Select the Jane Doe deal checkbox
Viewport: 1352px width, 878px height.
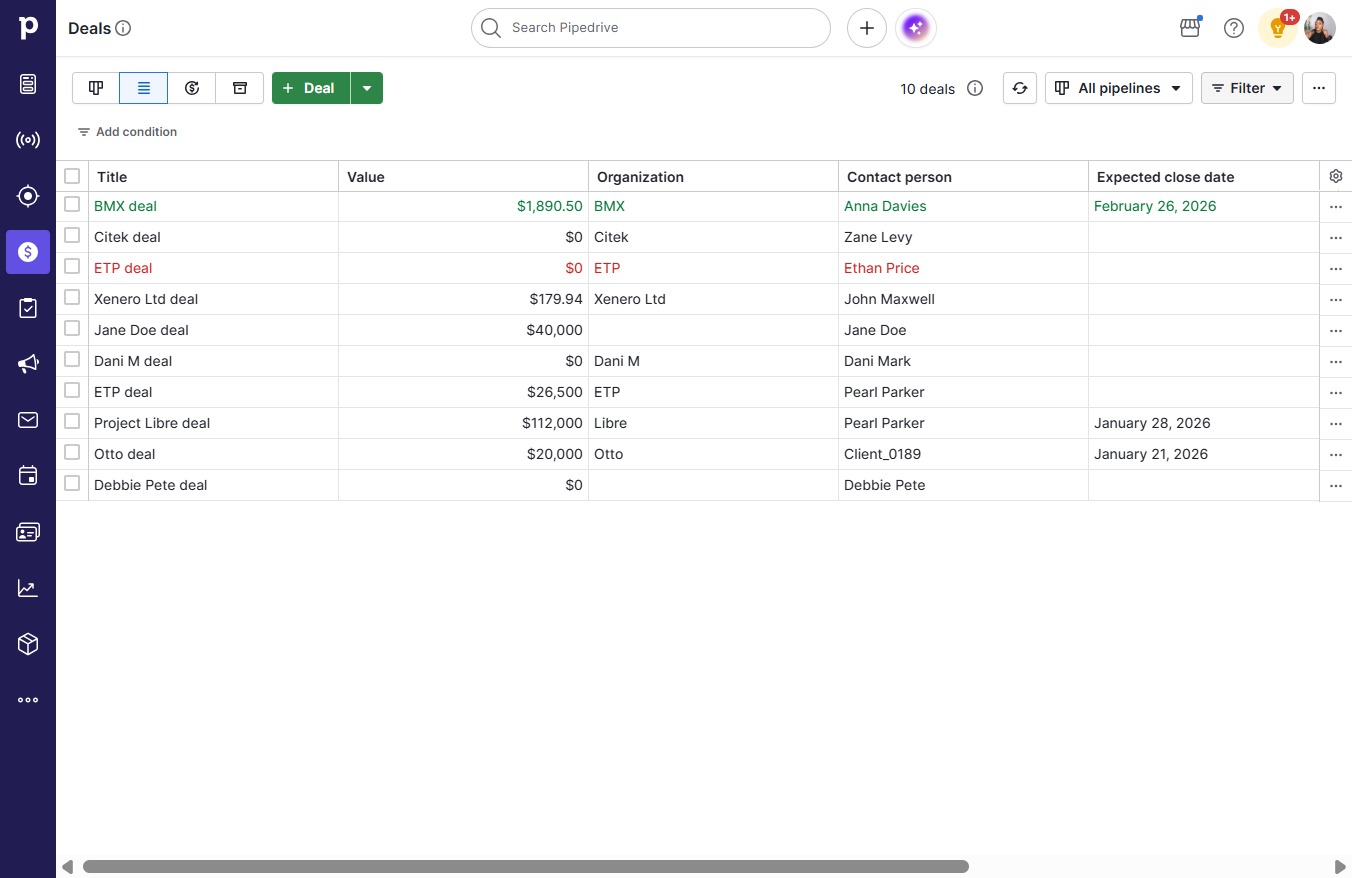click(x=72, y=328)
